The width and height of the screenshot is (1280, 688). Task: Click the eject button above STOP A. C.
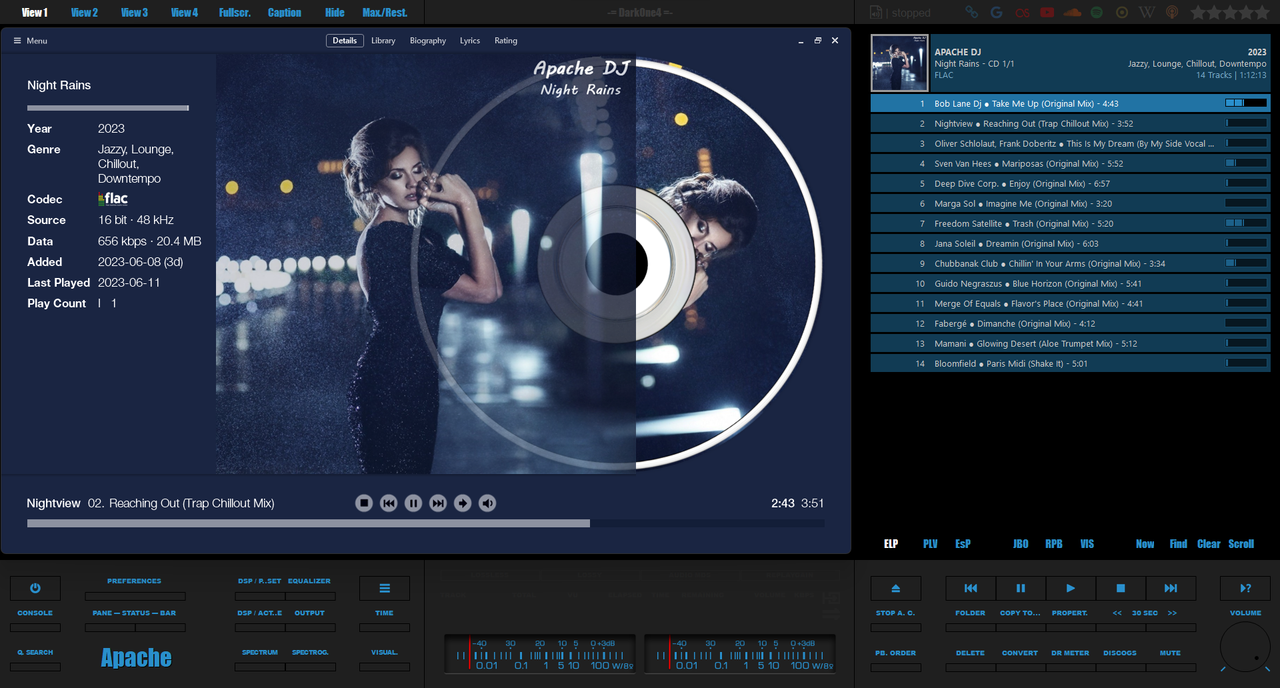895,588
